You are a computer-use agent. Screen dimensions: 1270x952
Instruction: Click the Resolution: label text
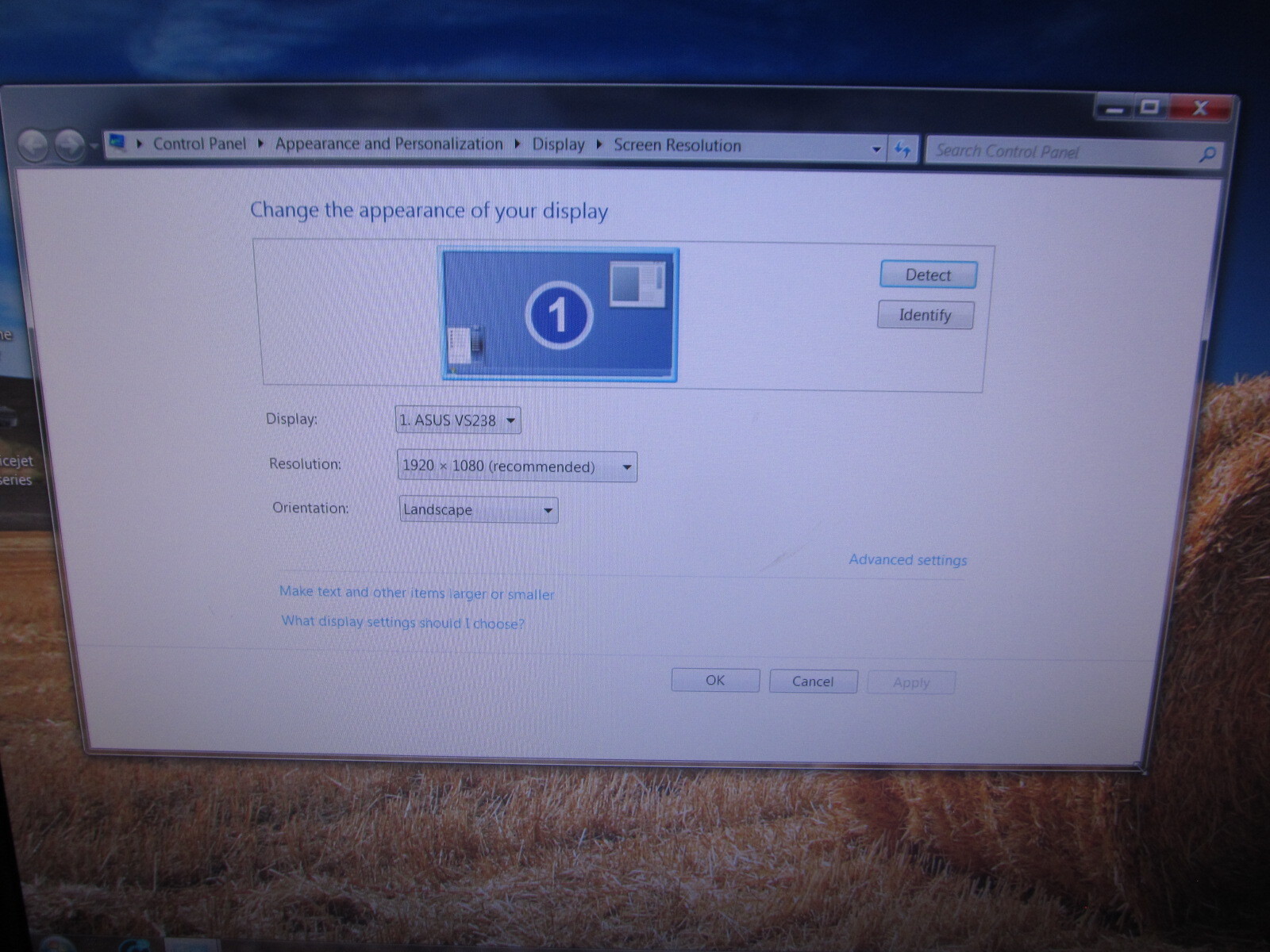[305, 464]
